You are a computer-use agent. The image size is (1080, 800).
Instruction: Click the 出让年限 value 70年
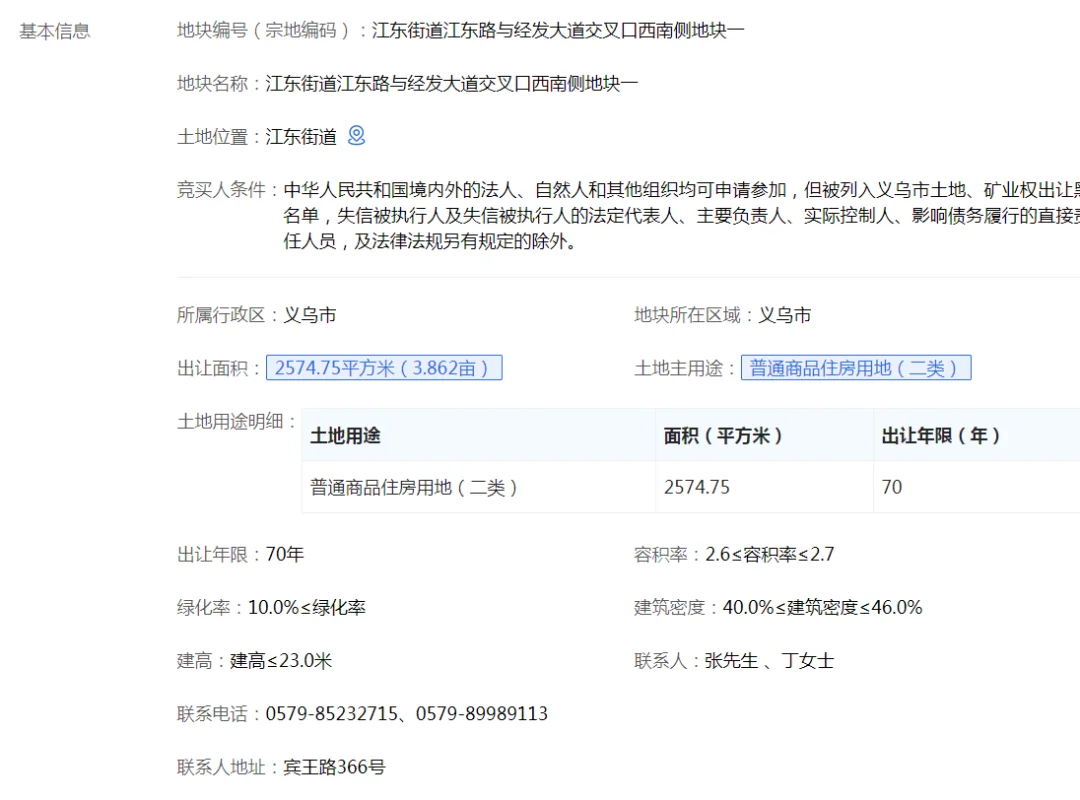coord(285,554)
